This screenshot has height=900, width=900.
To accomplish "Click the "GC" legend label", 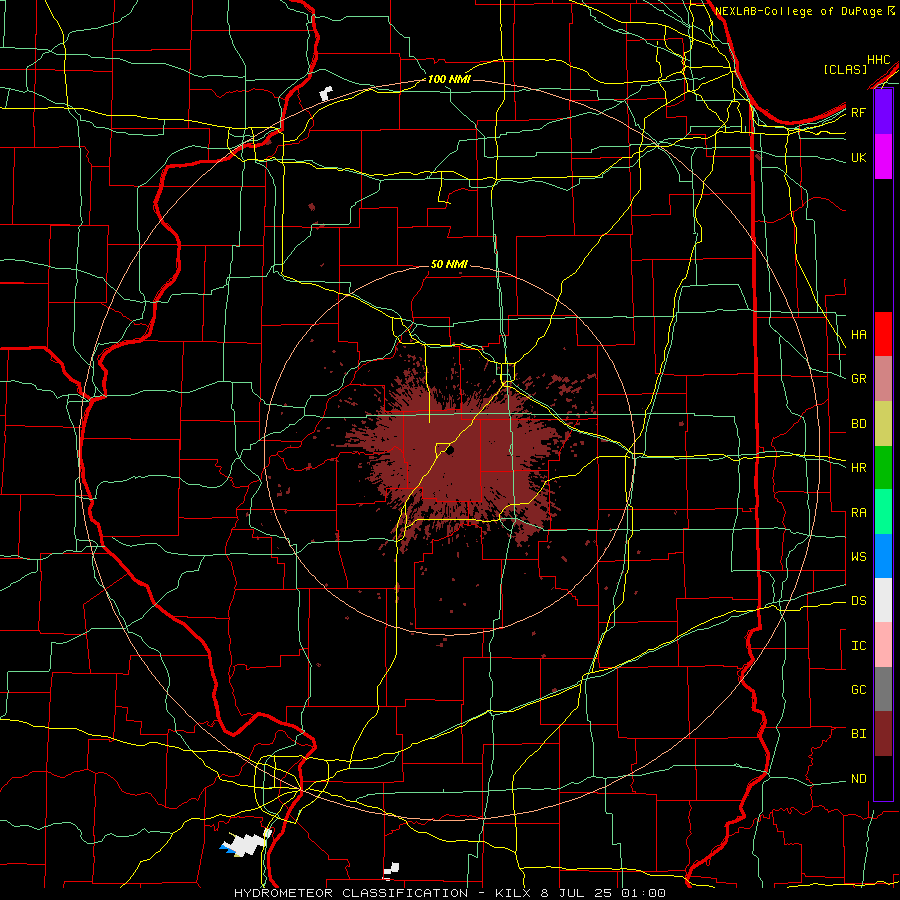I will [x=859, y=690].
